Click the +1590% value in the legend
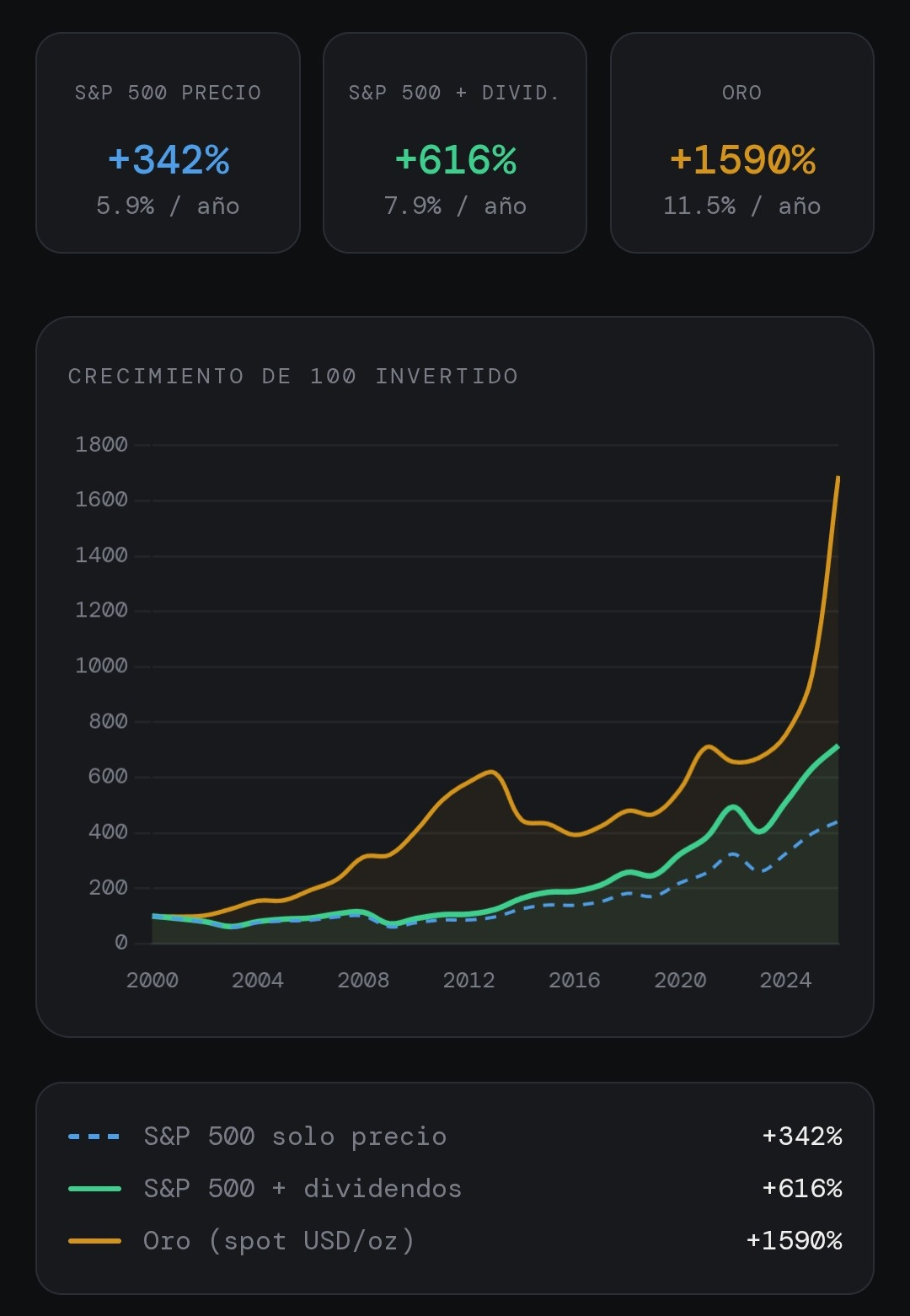The image size is (910, 1316). point(795,1241)
